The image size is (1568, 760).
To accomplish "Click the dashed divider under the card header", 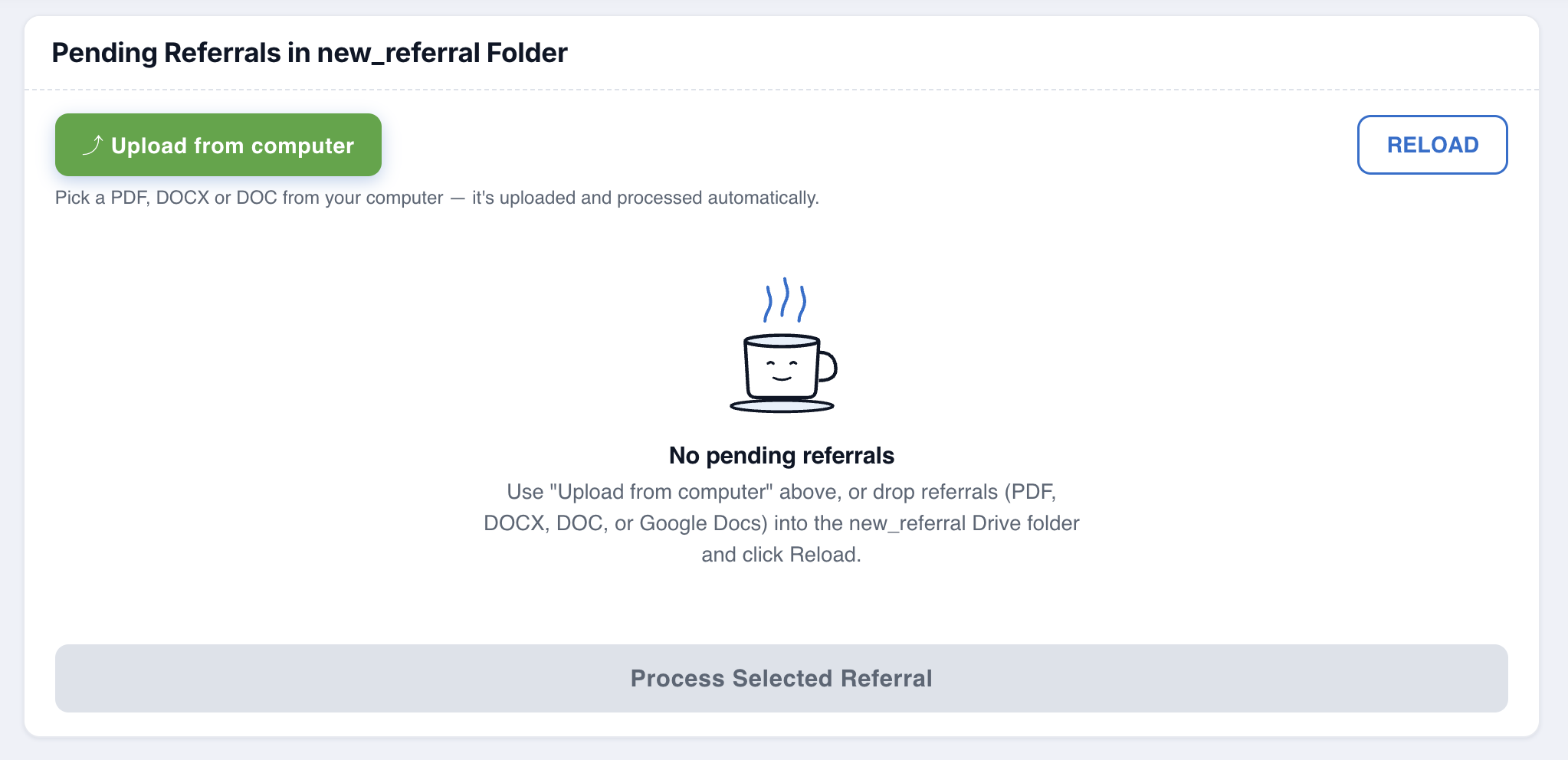I will coord(782,90).
